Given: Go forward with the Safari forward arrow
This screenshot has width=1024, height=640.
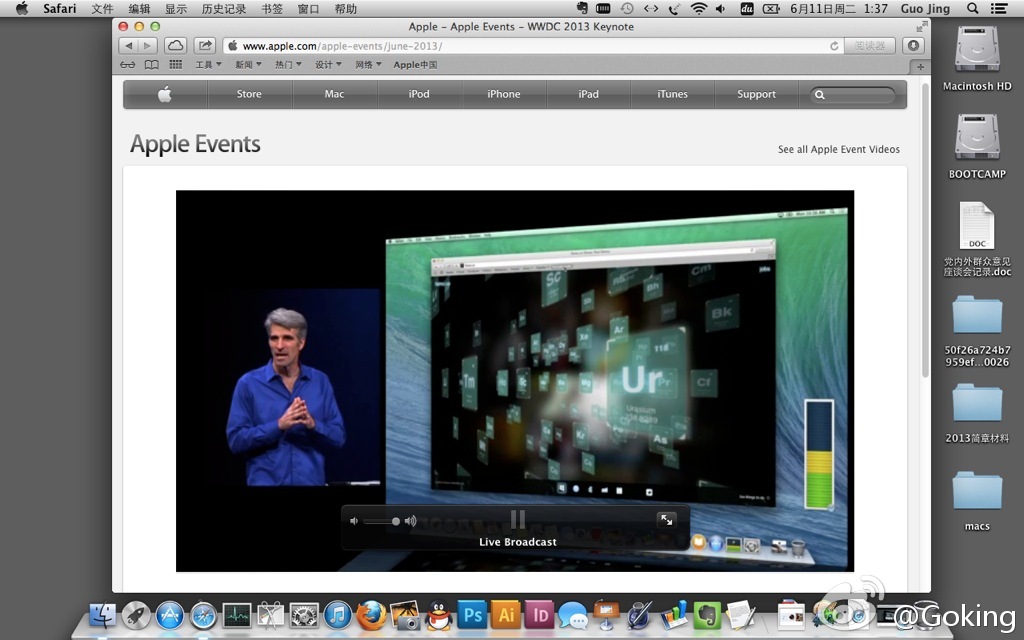Looking at the screenshot, I should tap(148, 46).
